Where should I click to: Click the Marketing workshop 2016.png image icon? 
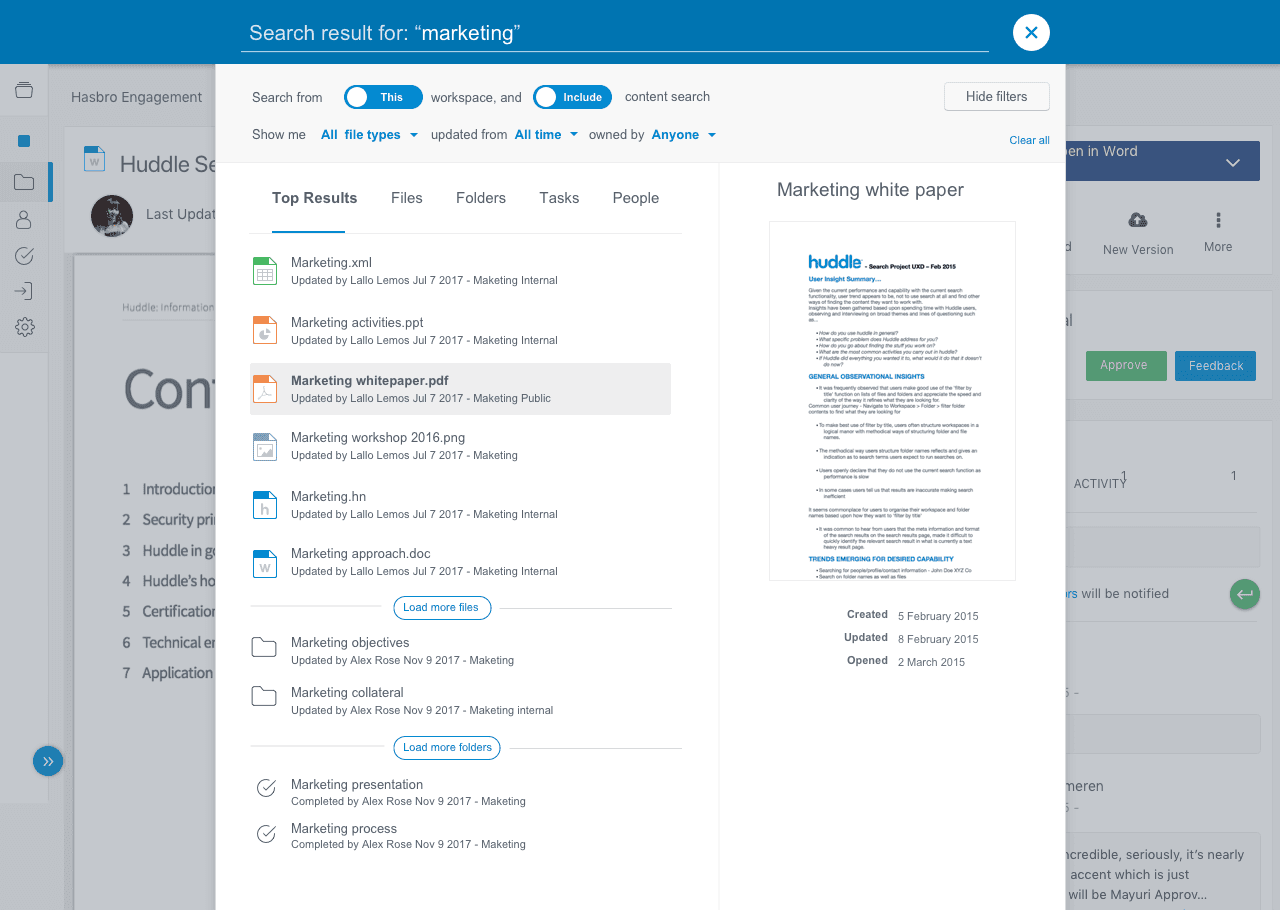[x=264, y=446]
